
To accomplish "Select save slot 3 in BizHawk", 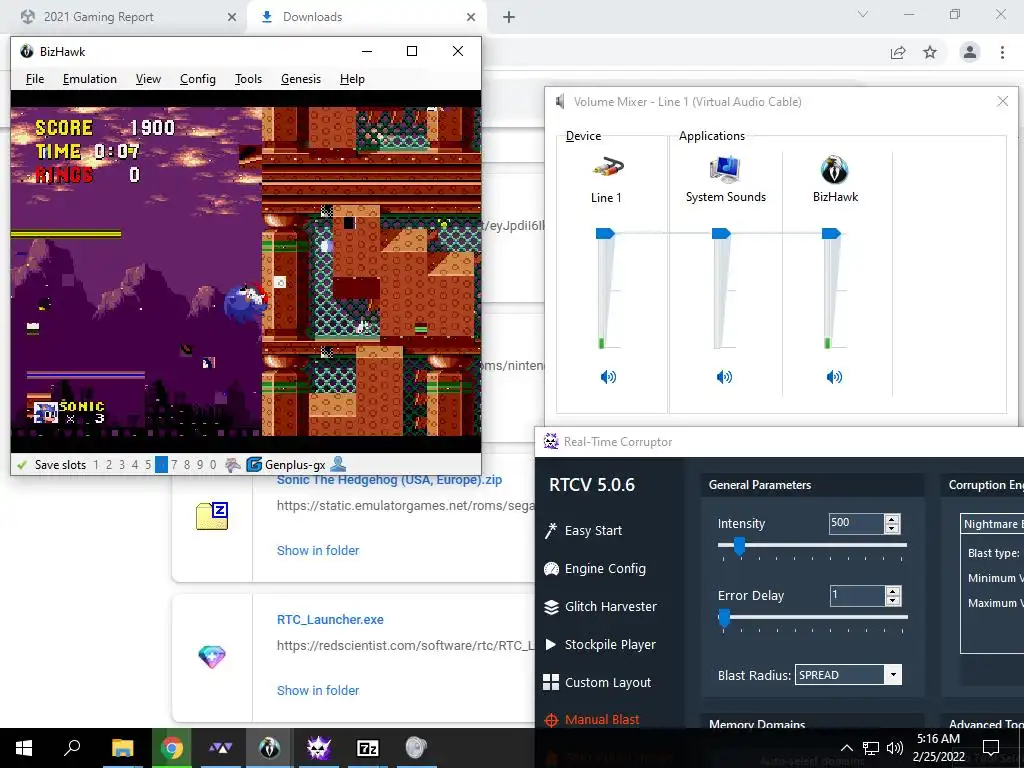I will click(122, 465).
